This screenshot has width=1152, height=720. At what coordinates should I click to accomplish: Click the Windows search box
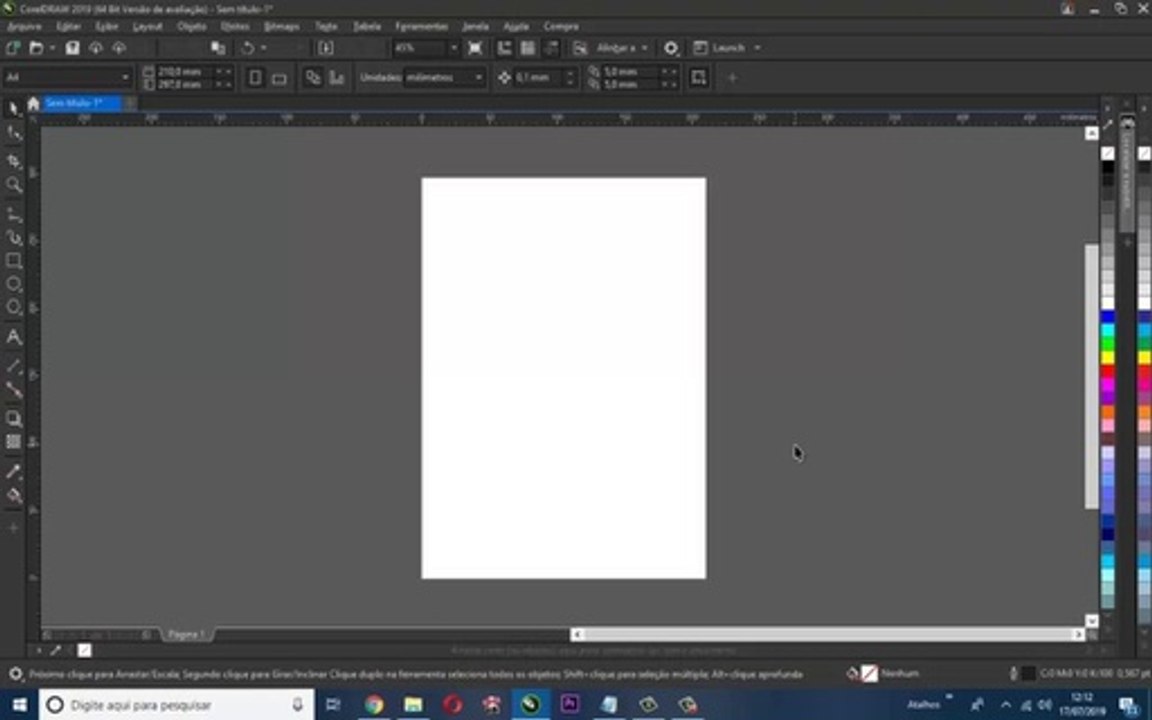(x=177, y=705)
